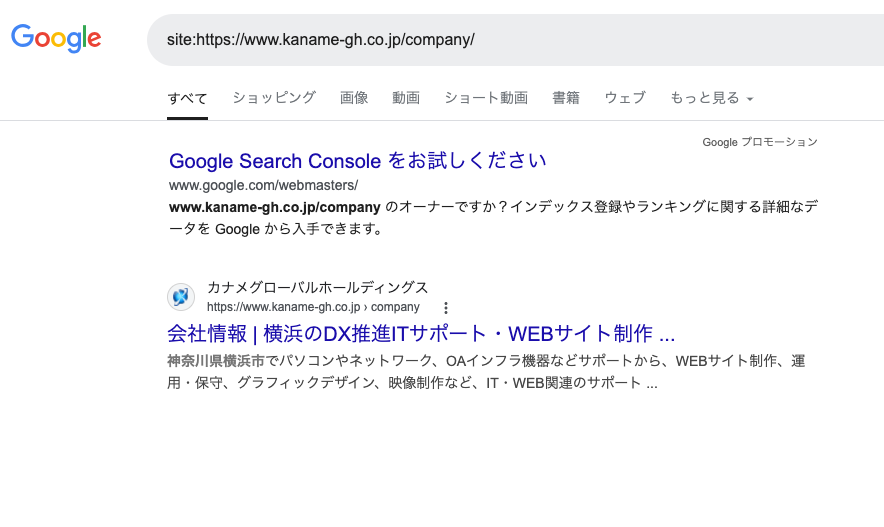Open the 動画 search tab
The width and height of the screenshot is (884, 527).
(406, 98)
